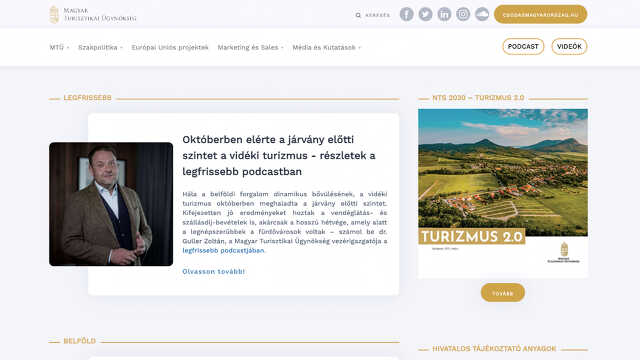This screenshot has height=360, width=640.
Task: Click the search magnifier icon
Action: click(358, 15)
